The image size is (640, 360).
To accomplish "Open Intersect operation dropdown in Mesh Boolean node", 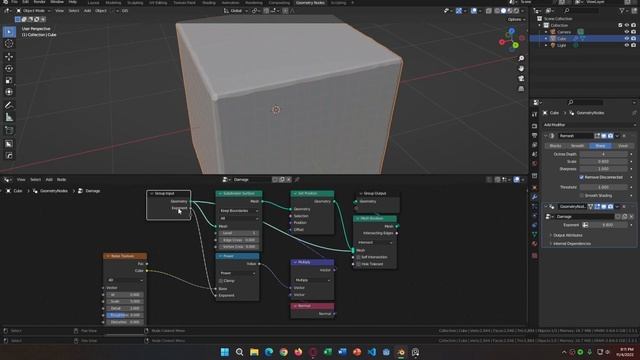I will (375, 242).
